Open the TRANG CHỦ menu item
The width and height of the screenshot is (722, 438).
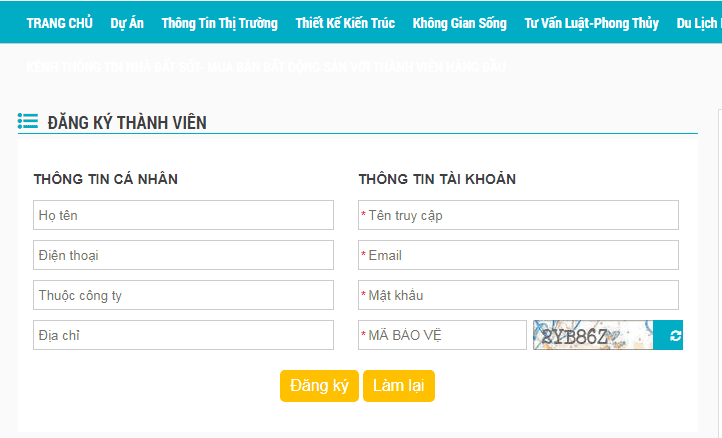coord(60,23)
